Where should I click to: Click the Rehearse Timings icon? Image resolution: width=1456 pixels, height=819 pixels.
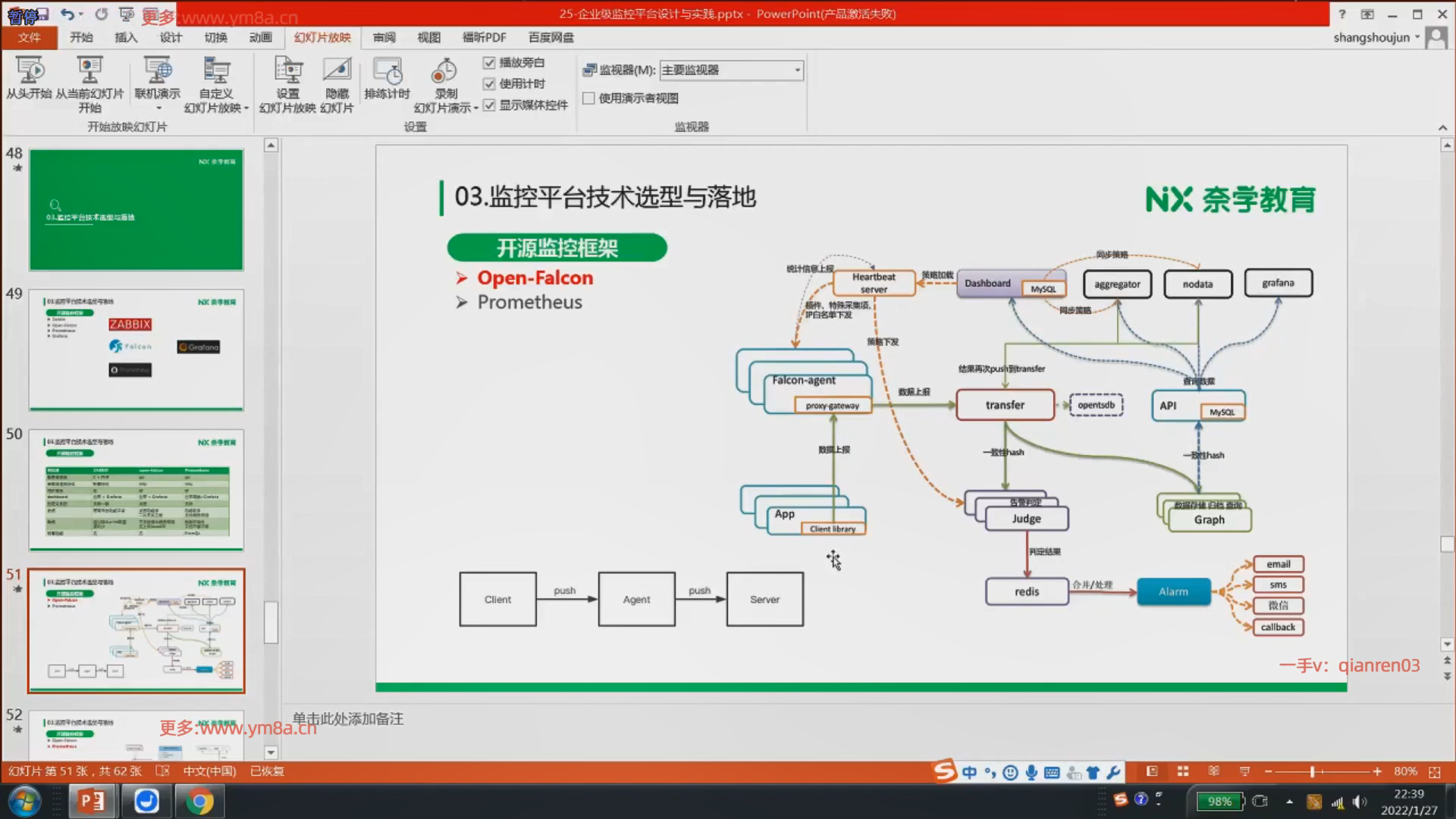(387, 72)
